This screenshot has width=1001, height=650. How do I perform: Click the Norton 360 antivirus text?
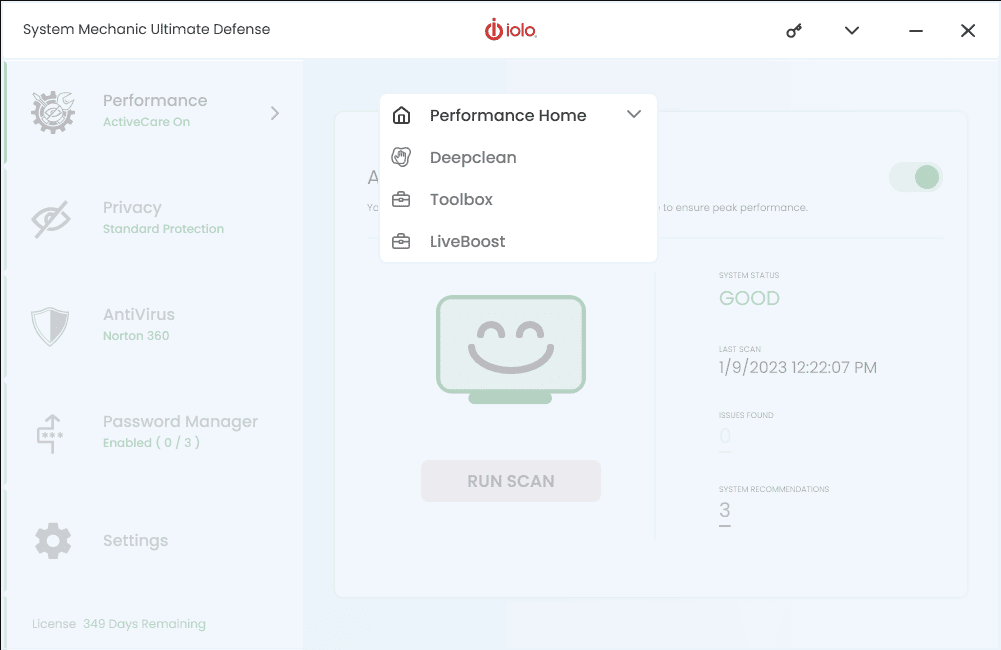136,336
